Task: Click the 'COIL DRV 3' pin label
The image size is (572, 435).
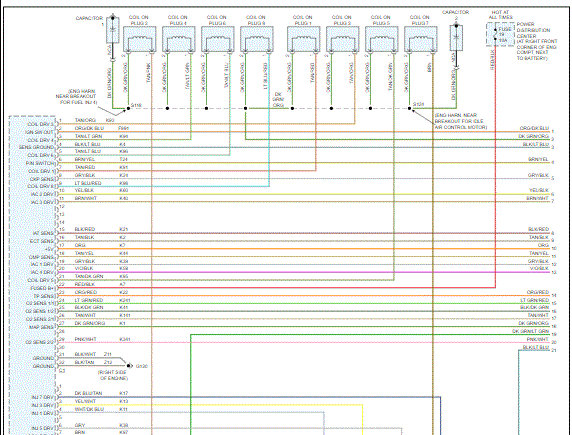Action: [x=40, y=124]
